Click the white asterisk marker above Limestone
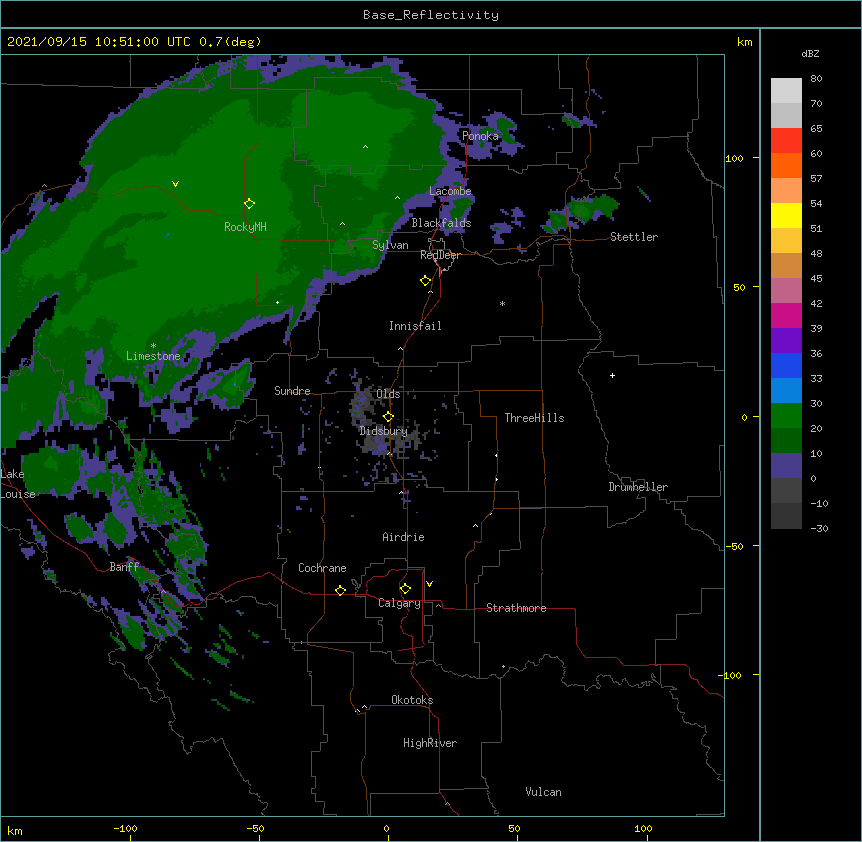The width and height of the screenshot is (862, 842). (x=153, y=346)
